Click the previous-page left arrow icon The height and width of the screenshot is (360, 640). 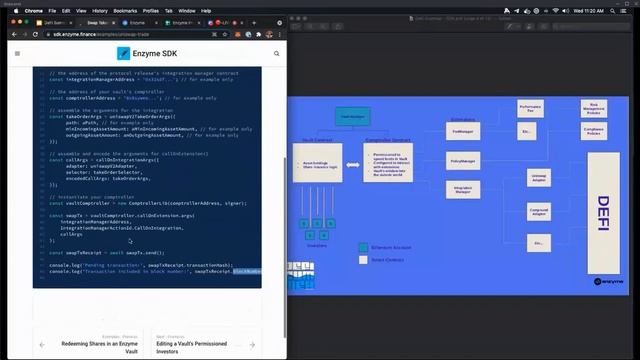42,345
